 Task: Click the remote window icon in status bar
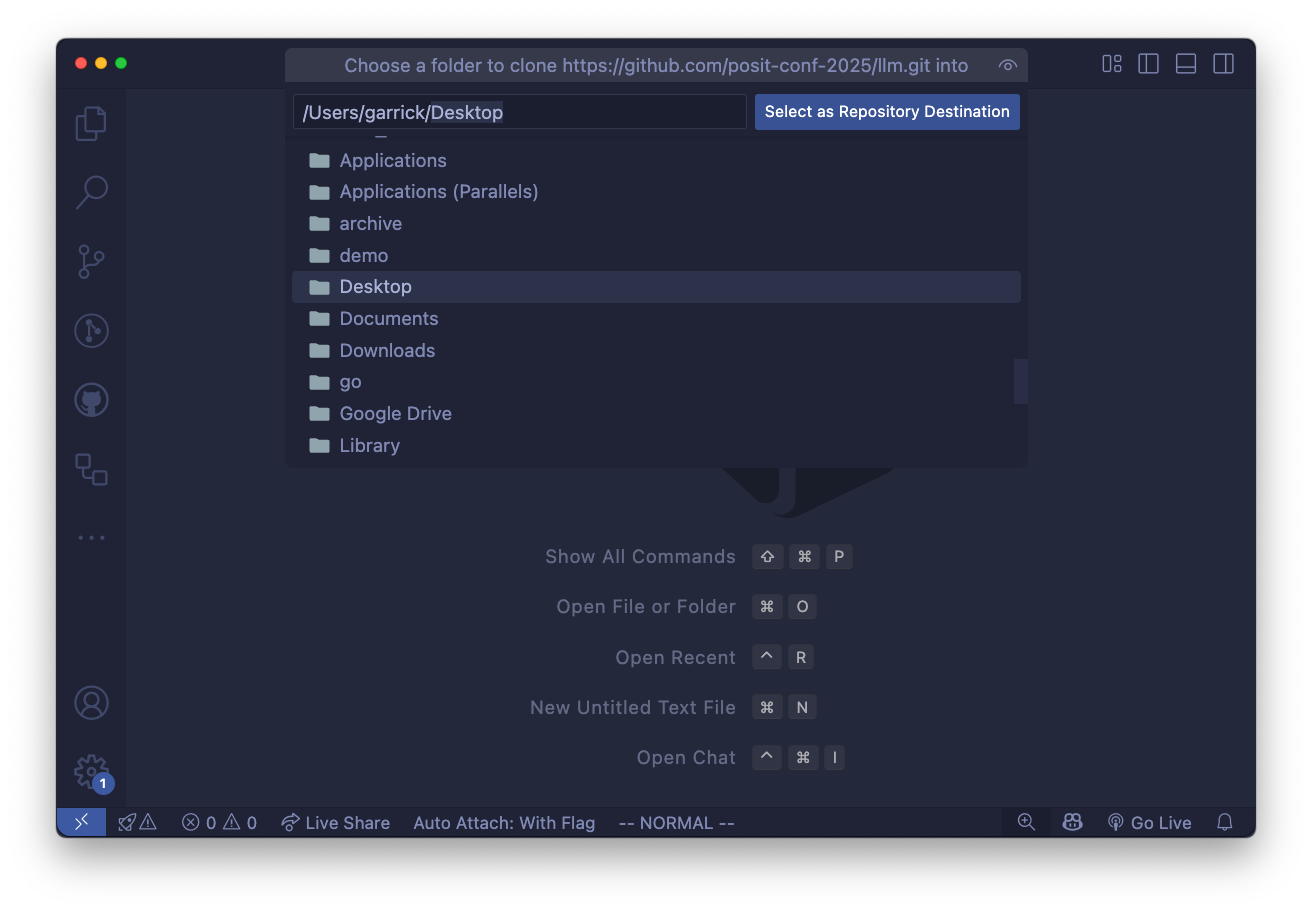click(81, 822)
